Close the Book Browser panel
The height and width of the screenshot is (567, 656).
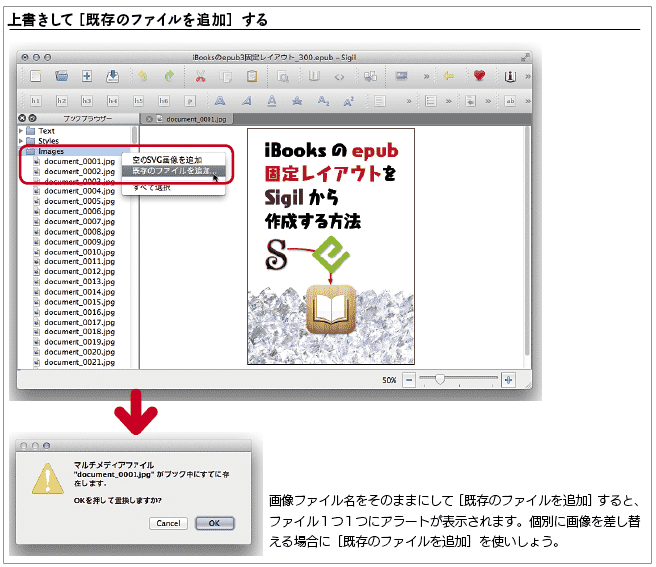click(x=22, y=118)
